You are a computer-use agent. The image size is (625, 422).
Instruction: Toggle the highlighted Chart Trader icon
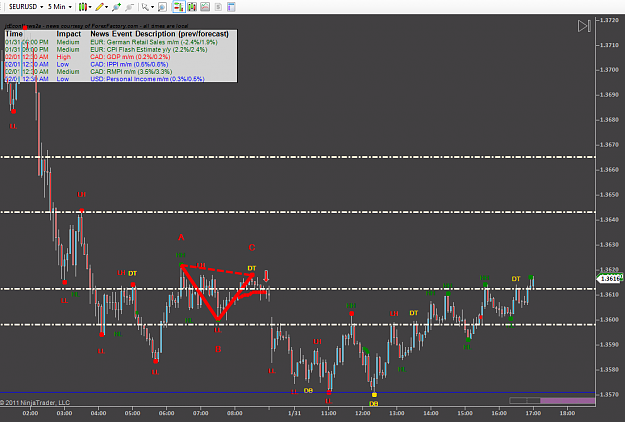(179, 7)
